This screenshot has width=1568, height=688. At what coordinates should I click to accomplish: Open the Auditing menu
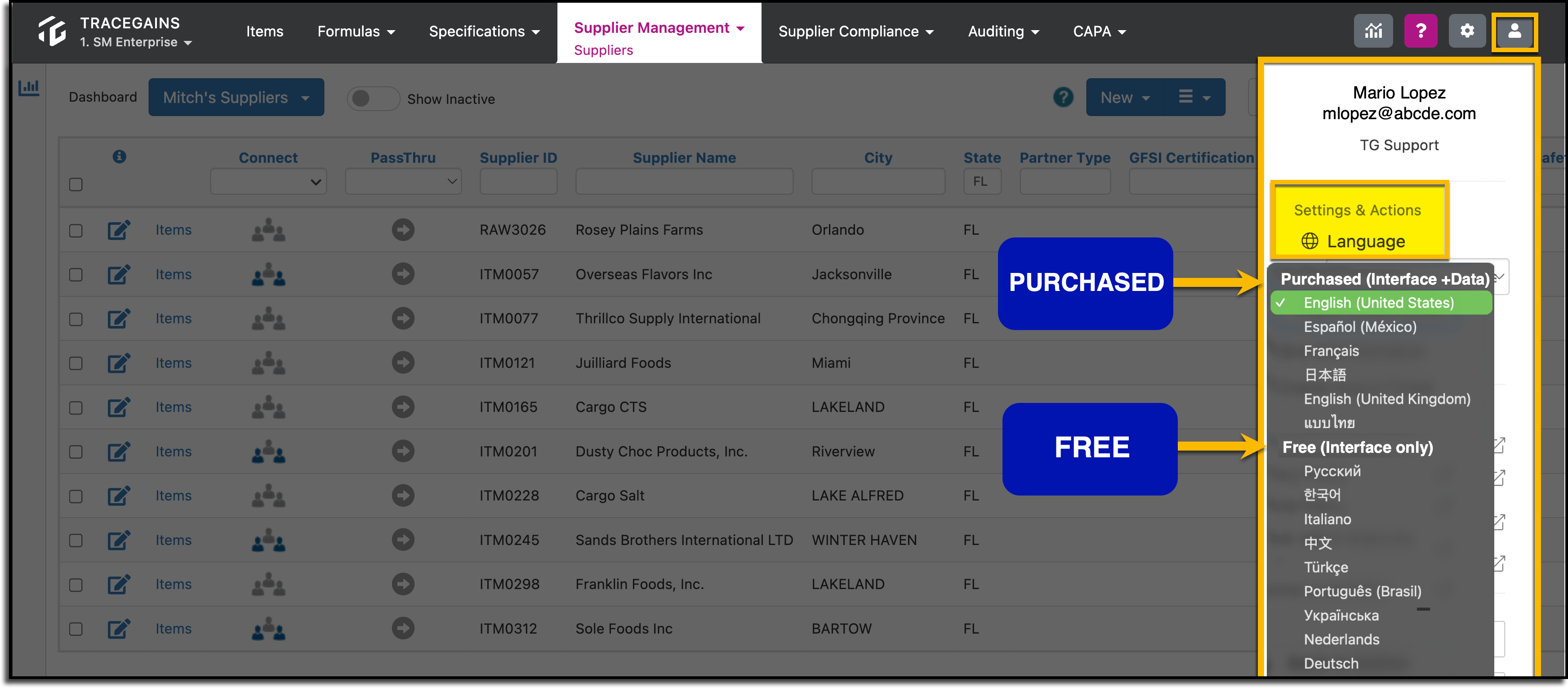(1003, 31)
